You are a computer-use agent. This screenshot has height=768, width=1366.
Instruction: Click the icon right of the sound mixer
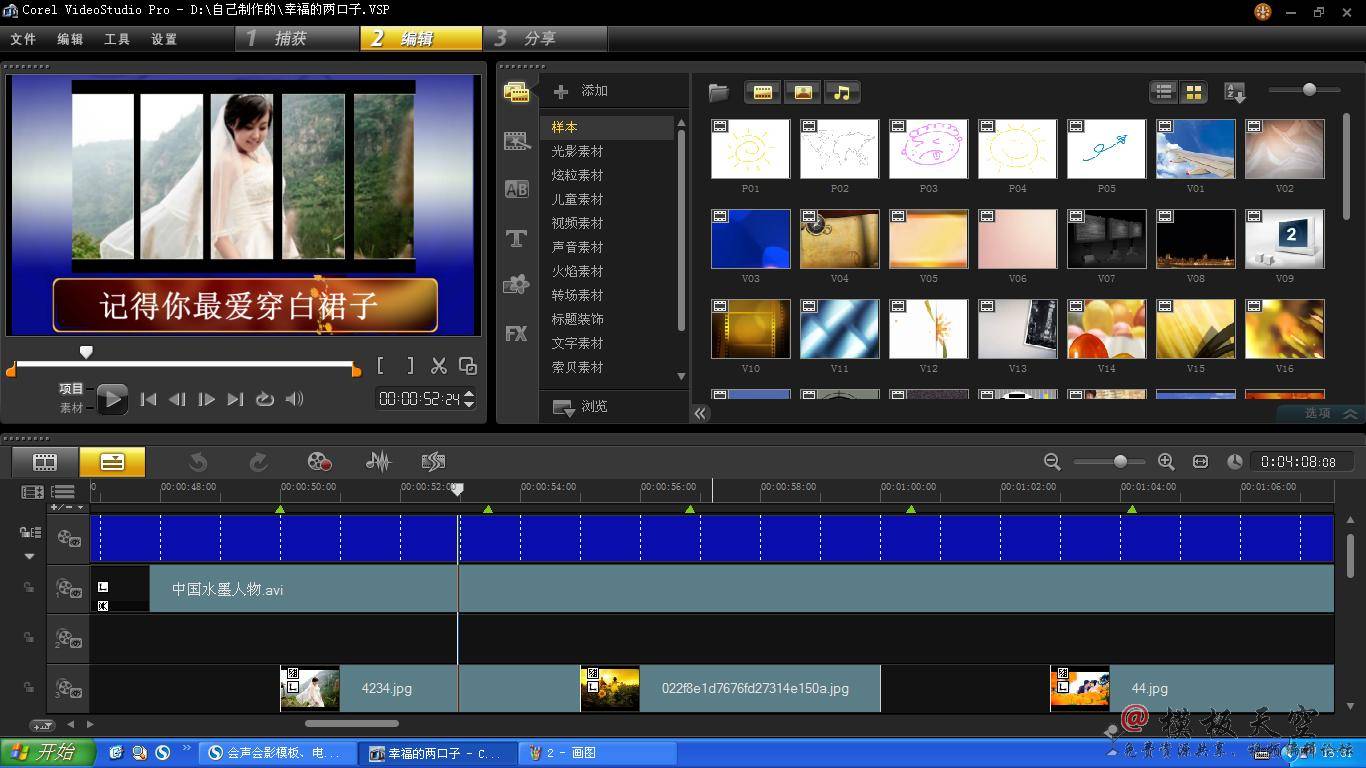[x=433, y=461]
